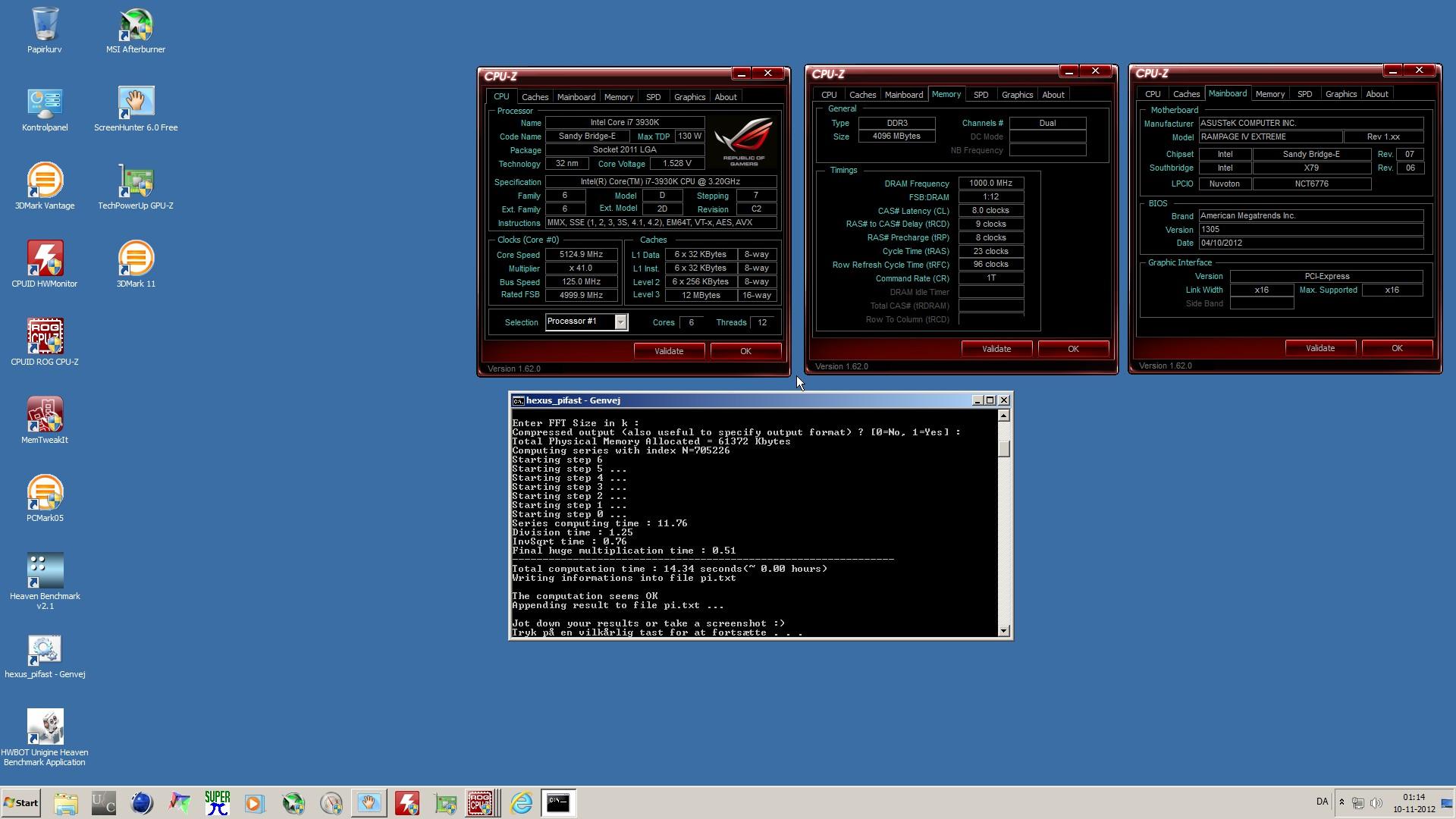
Task: Click the DA language indicator in the taskbar
Action: coord(1322,802)
